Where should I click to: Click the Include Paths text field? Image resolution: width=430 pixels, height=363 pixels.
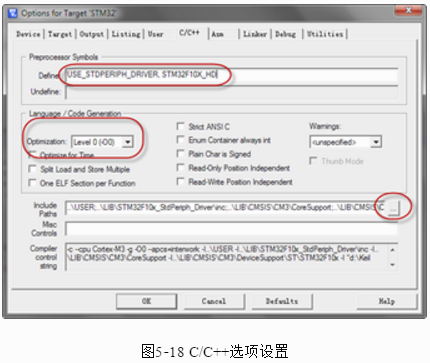(x=225, y=208)
